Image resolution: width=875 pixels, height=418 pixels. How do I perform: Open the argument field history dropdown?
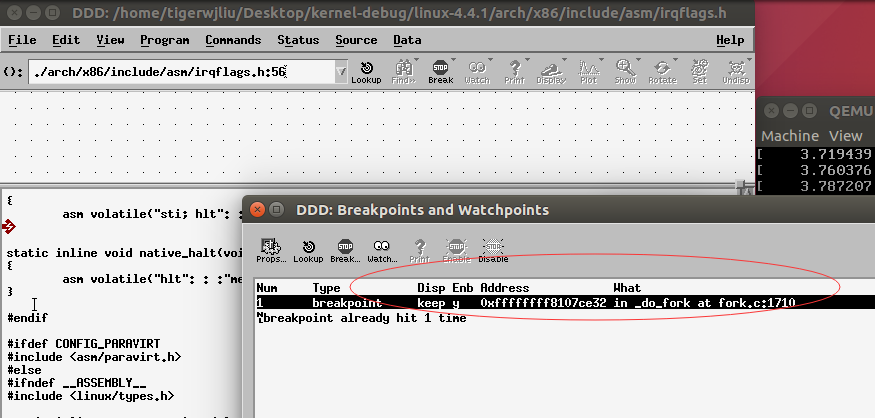pyautogui.click(x=341, y=72)
